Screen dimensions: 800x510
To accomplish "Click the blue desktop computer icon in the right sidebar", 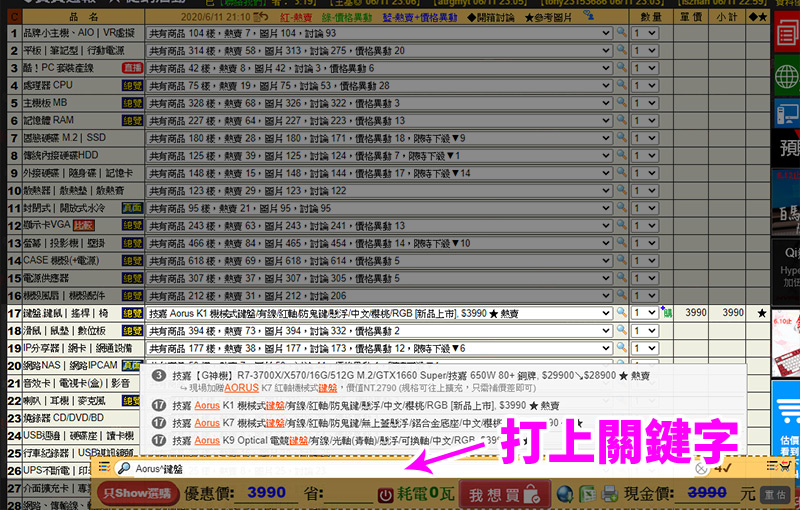I will click(x=787, y=113).
